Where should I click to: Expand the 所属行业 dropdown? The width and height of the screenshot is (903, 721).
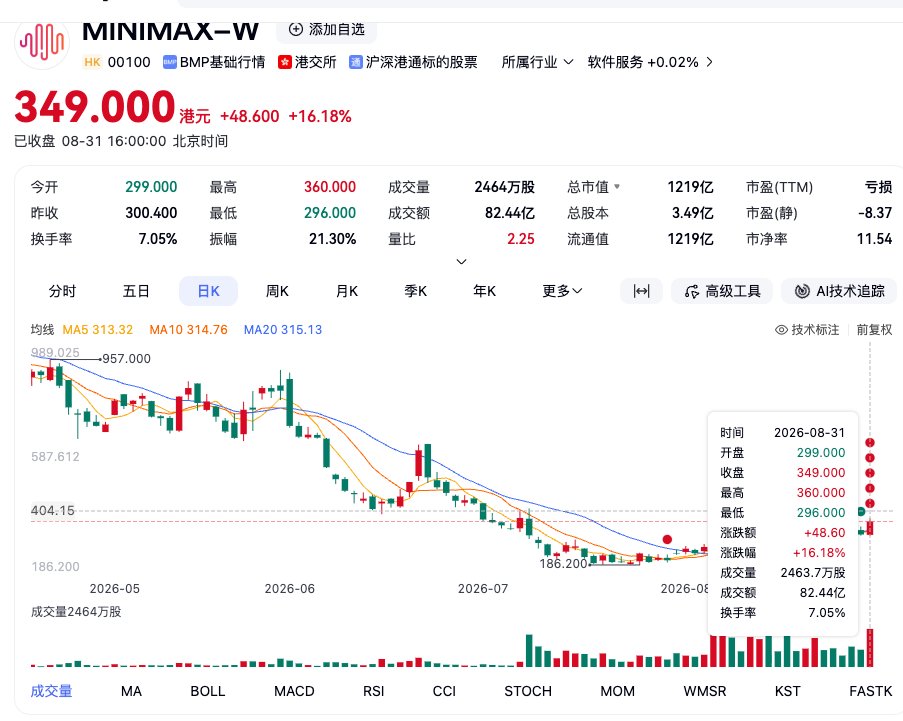(537, 62)
